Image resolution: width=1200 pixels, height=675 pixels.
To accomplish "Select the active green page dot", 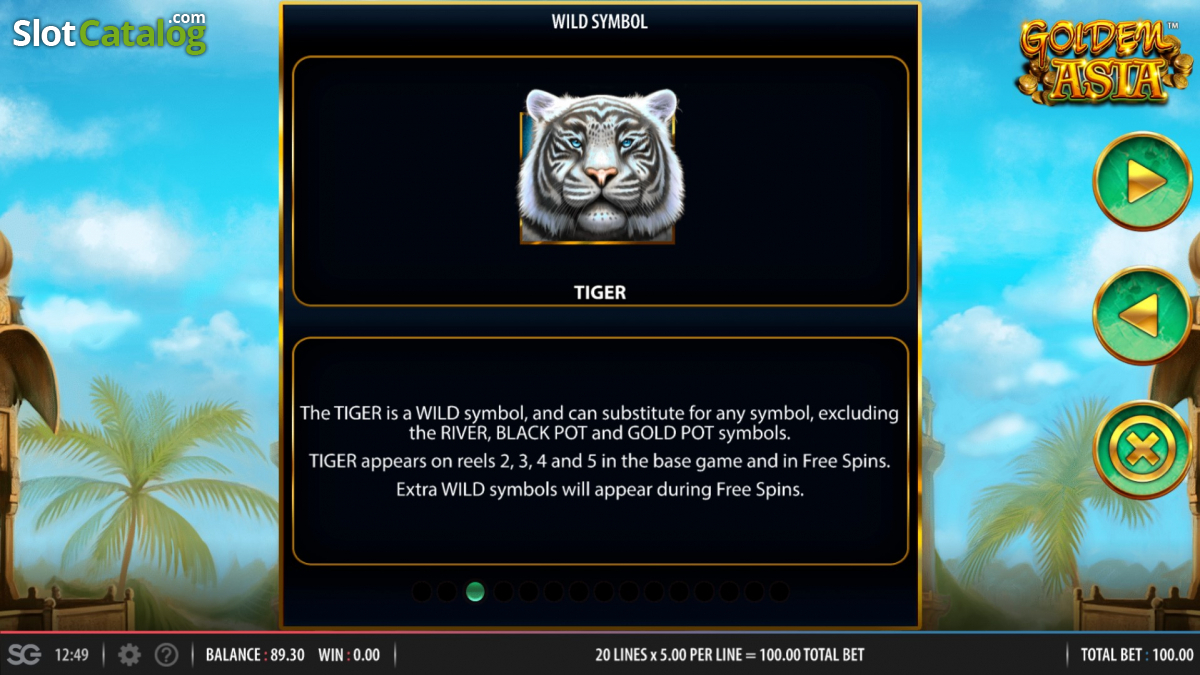I will (475, 592).
